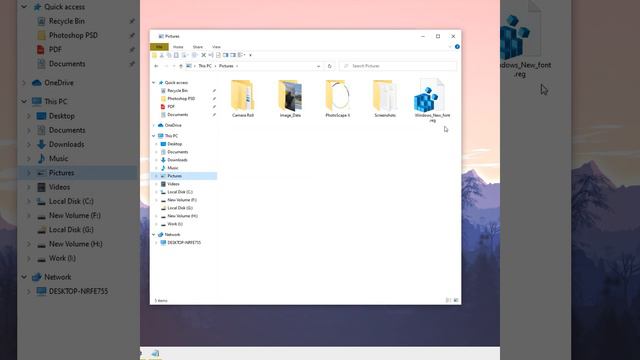Go up one level with Up arrow
The width and height of the screenshot is (640, 360).
click(x=181, y=66)
